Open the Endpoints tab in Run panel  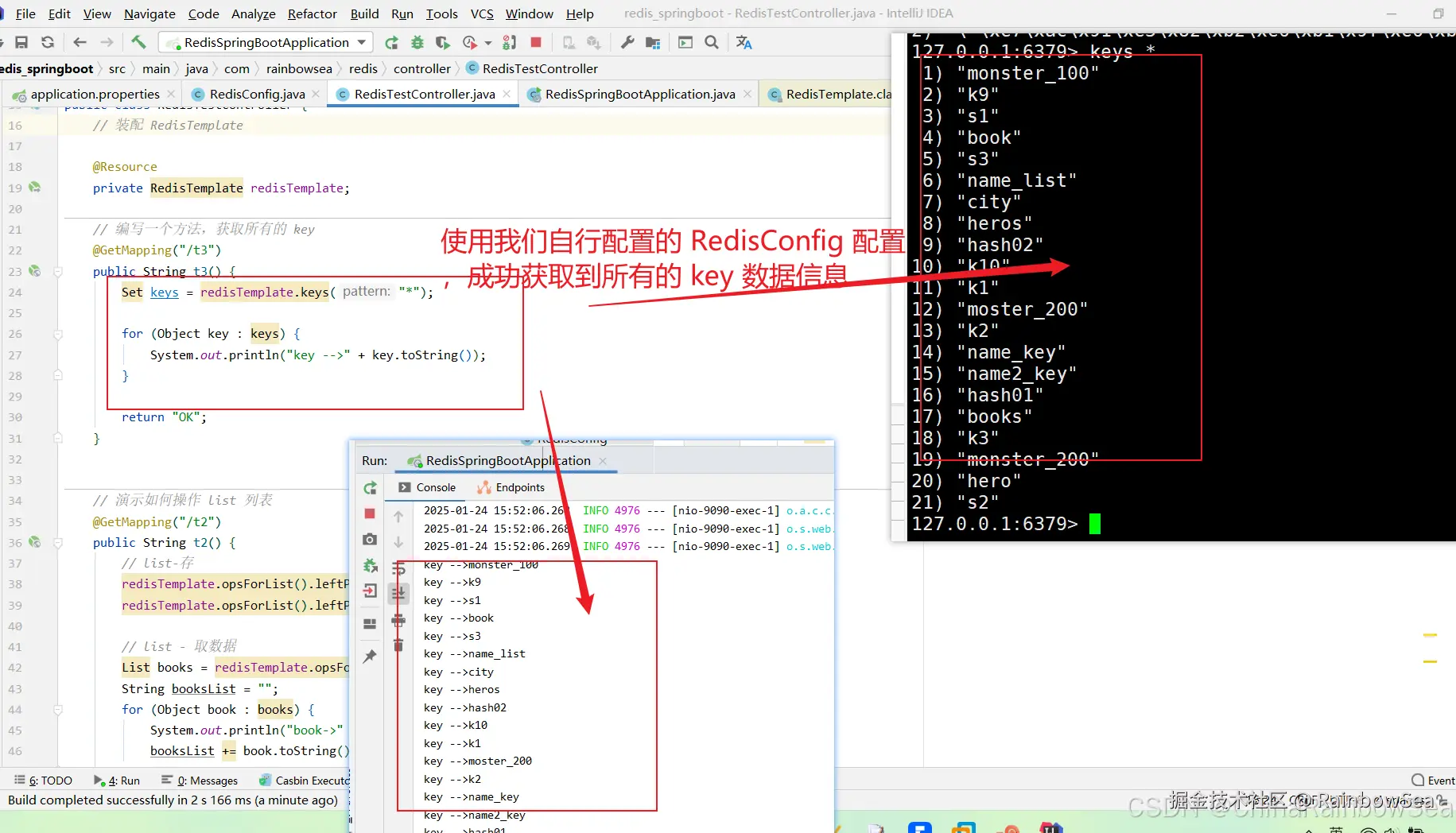tap(511, 487)
